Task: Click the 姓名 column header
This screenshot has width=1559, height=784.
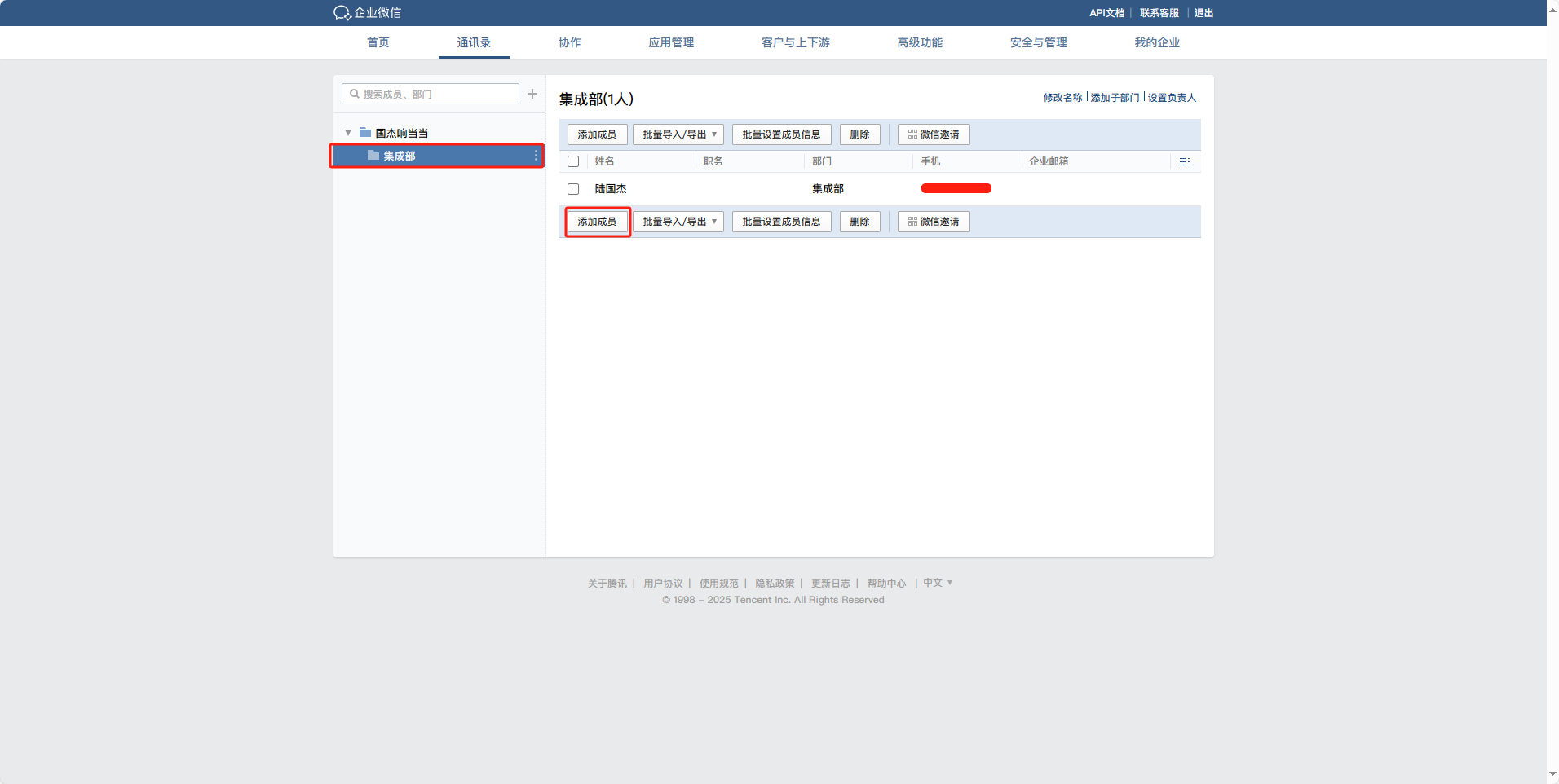Action: [x=604, y=161]
